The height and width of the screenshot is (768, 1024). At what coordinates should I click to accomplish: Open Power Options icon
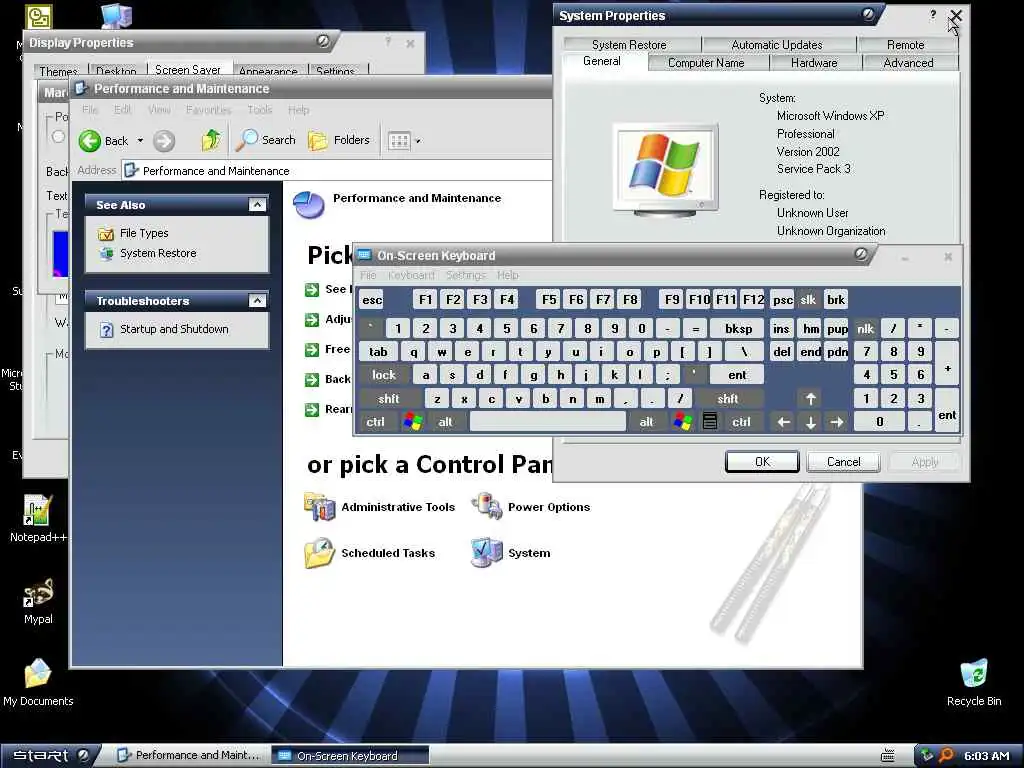coord(487,507)
